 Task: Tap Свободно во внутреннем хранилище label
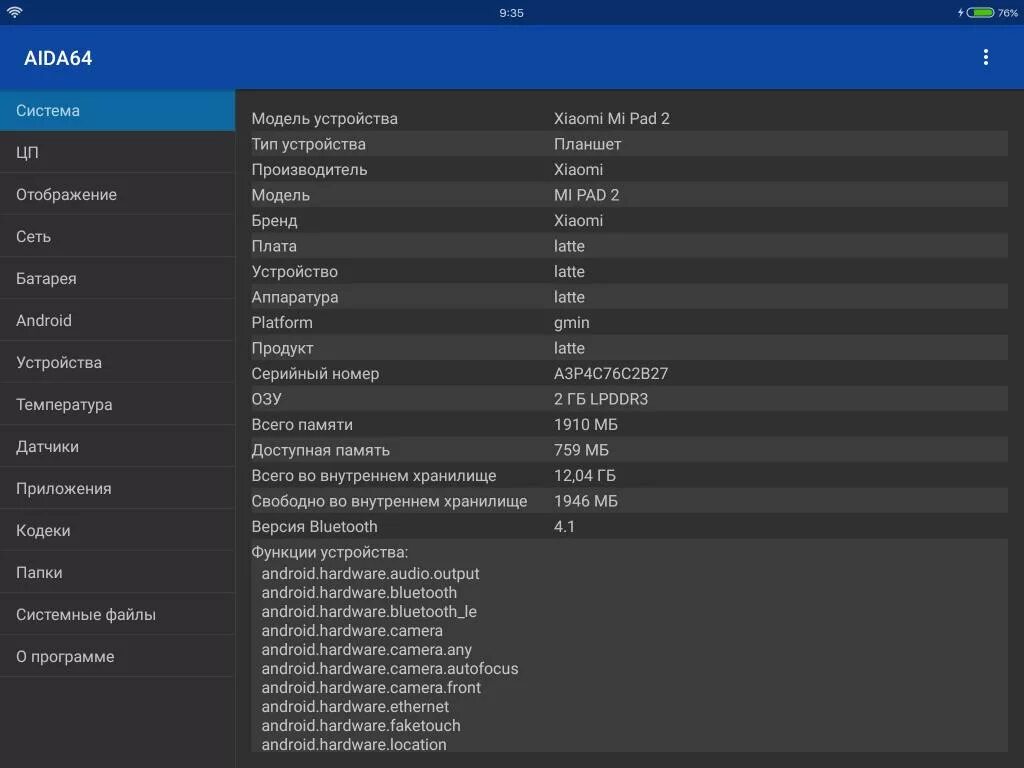[x=389, y=501]
